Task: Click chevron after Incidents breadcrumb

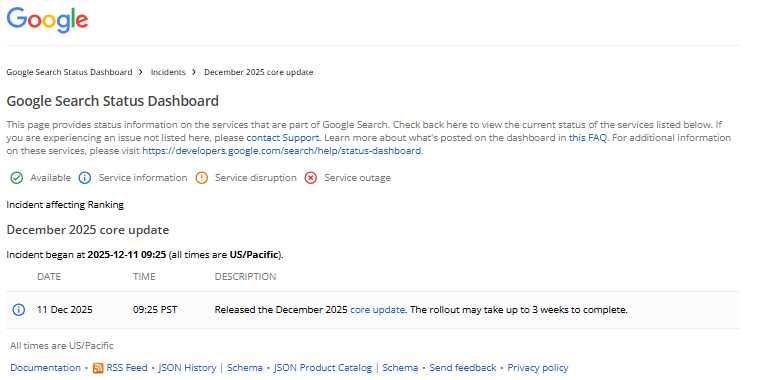Action: tap(194, 72)
